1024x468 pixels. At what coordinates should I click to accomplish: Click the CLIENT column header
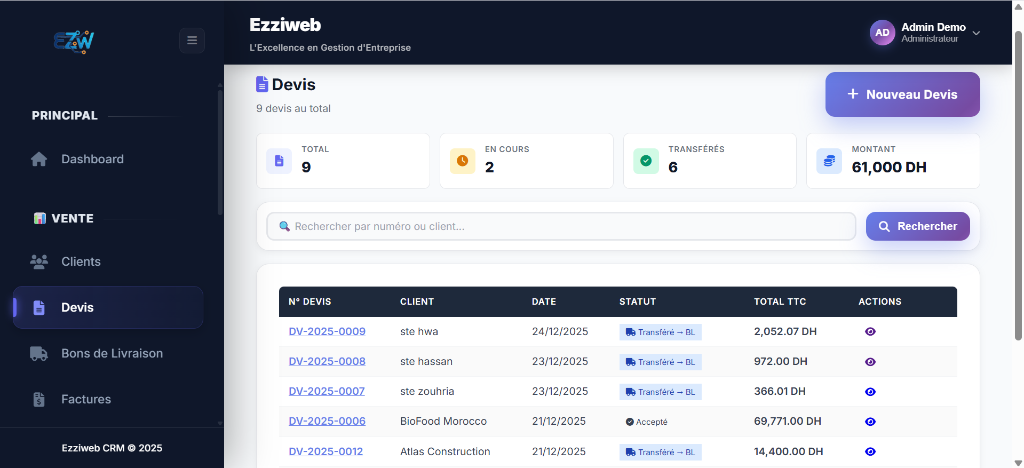[417, 302]
